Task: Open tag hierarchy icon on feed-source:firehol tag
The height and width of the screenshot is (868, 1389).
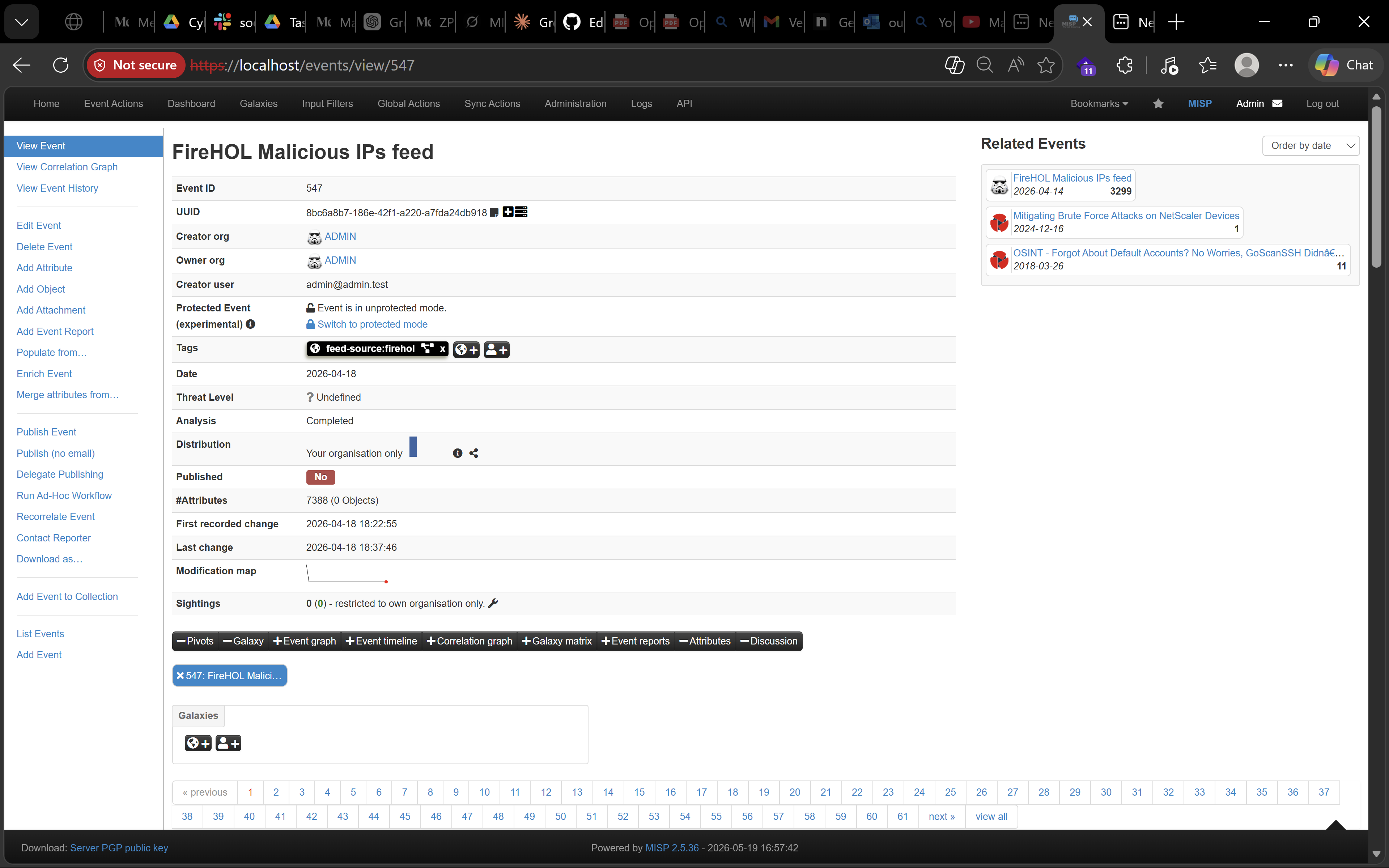Action: click(x=427, y=348)
